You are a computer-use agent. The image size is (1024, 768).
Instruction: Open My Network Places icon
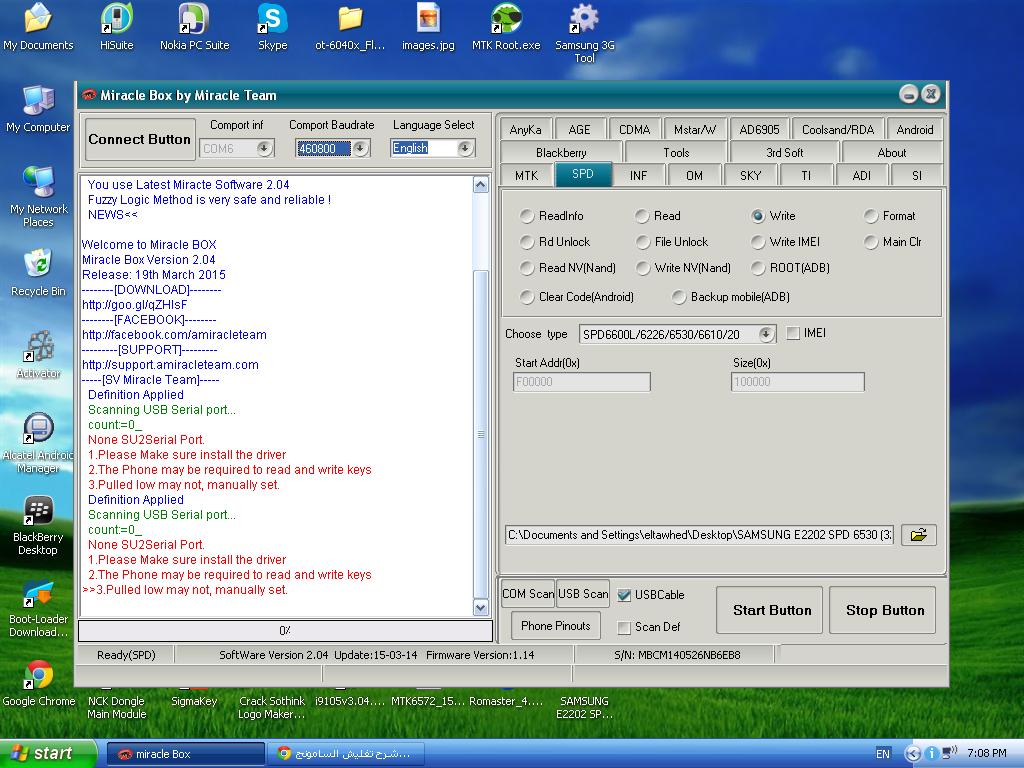coord(38,196)
